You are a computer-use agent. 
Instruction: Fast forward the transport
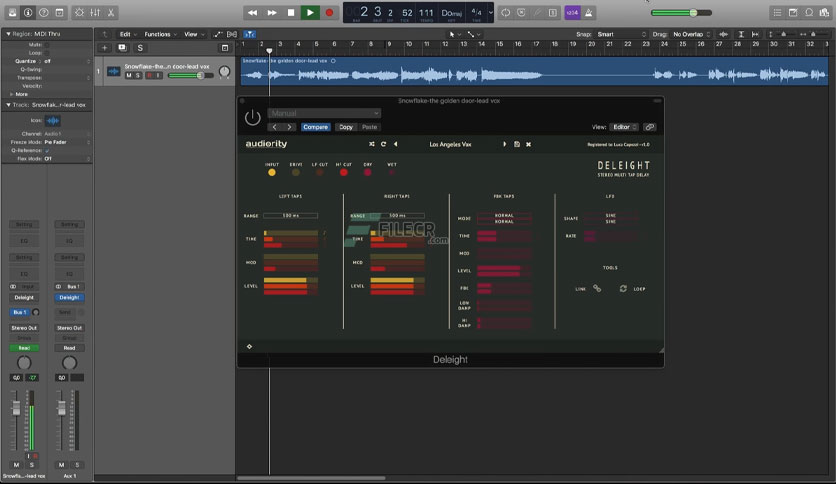[x=271, y=12]
